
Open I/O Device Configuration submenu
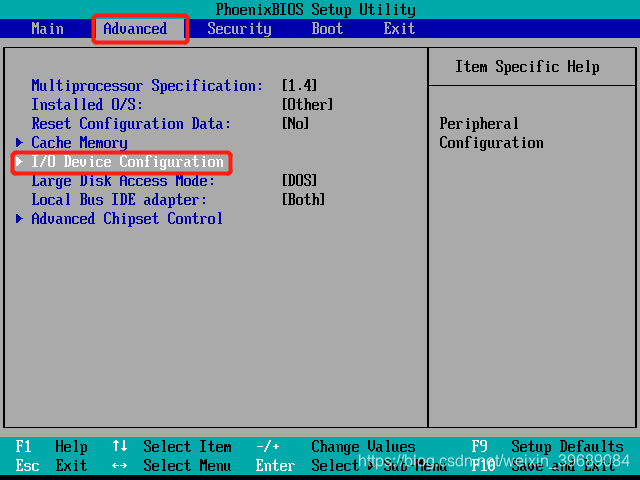tap(127, 162)
